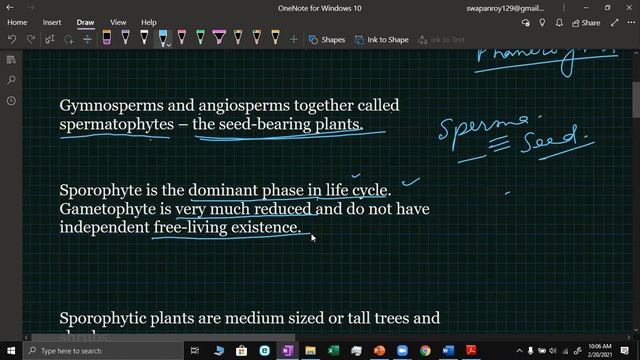Click the Redo arrow in Draw toolbar
The width and height of the screenshot is (640, 360).
tap(31, 40)
